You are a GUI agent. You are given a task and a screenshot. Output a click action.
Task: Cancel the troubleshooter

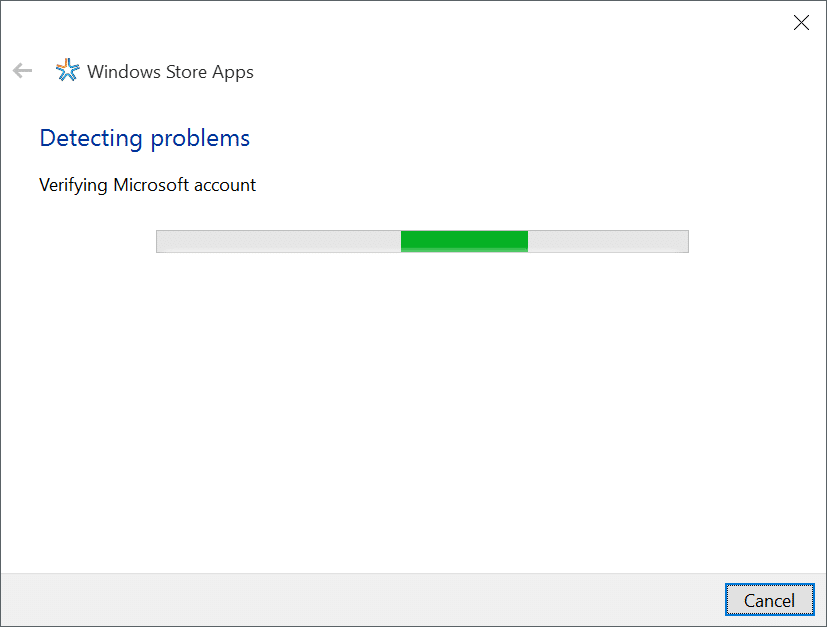pos(770,600)
